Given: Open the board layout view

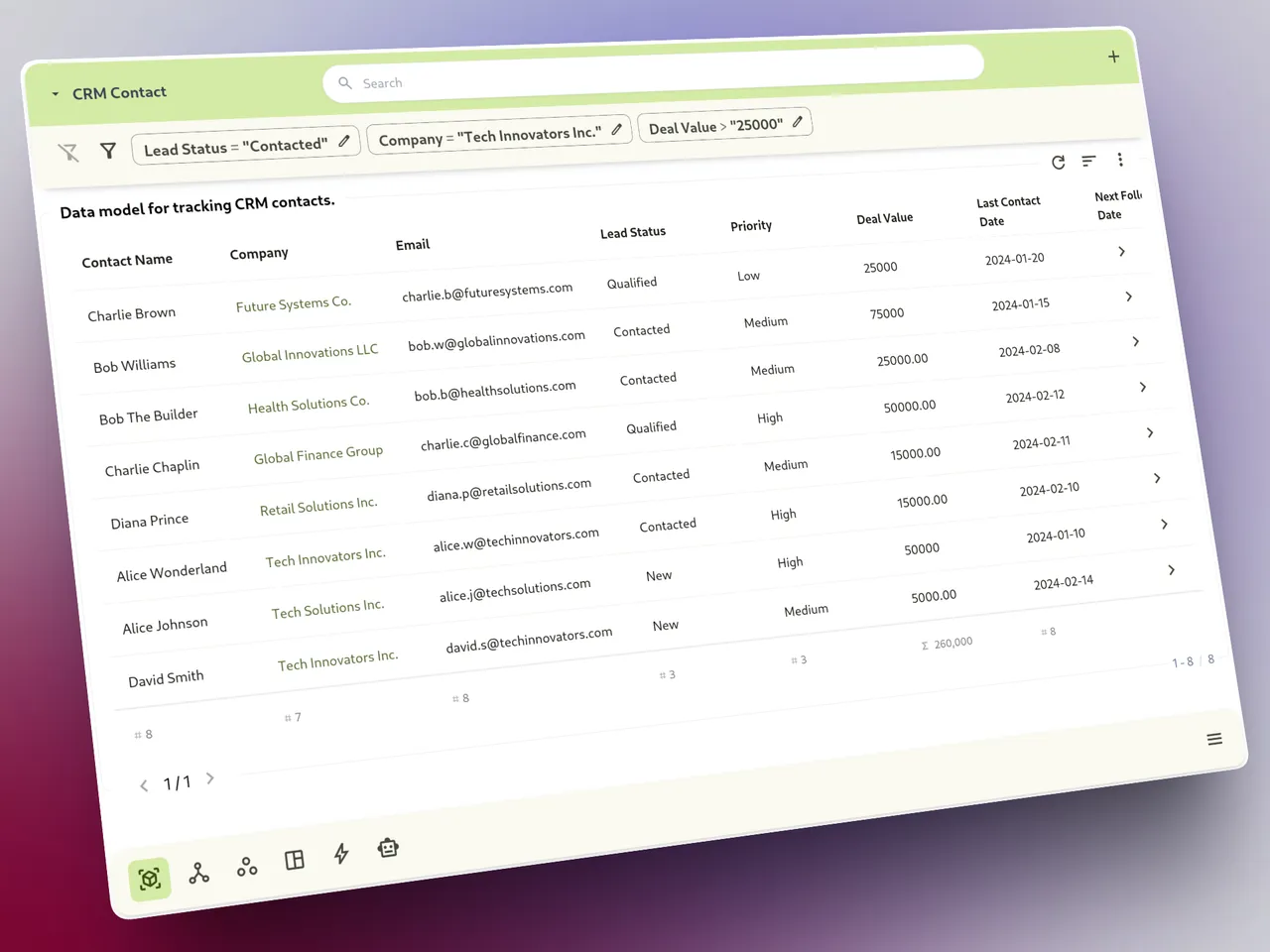Looking at the screenshot, I should click(294, 859).
